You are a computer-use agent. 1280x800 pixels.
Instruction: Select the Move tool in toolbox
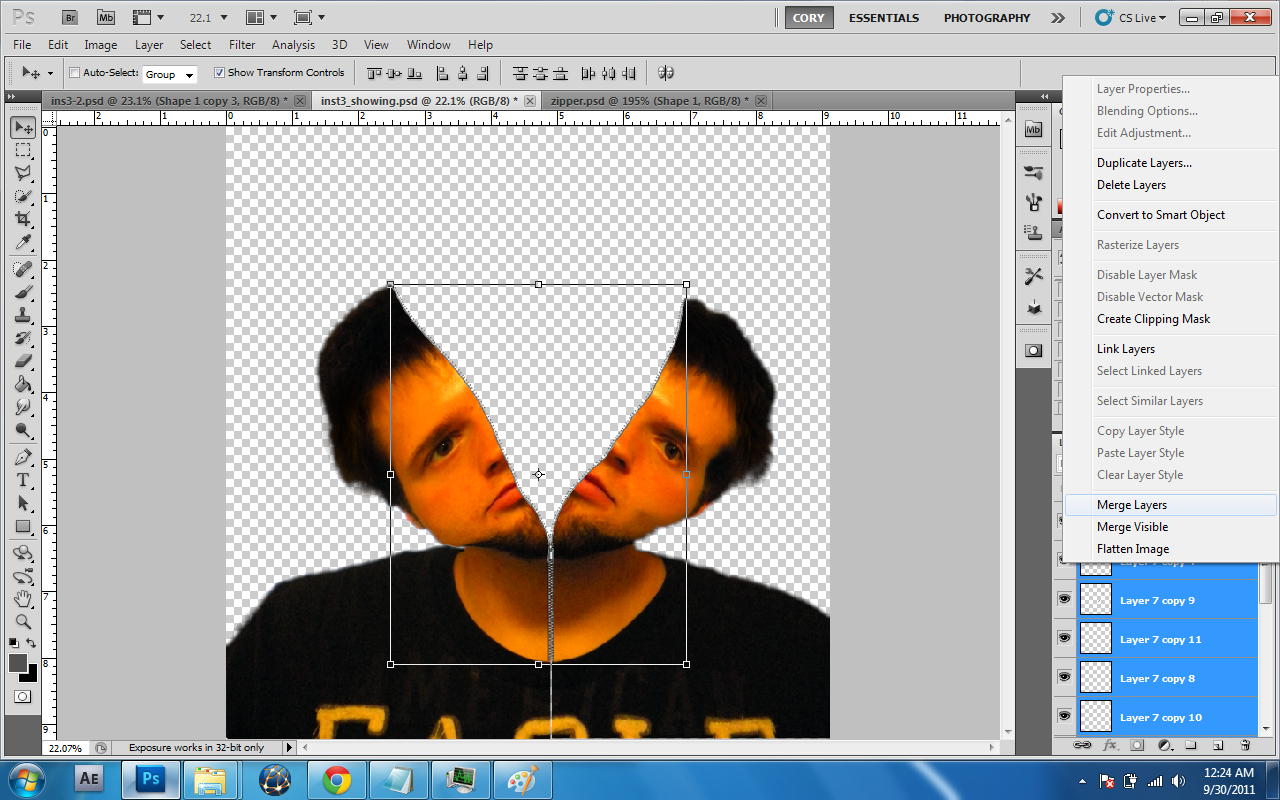pyautogui.click(x=23, y=127)
